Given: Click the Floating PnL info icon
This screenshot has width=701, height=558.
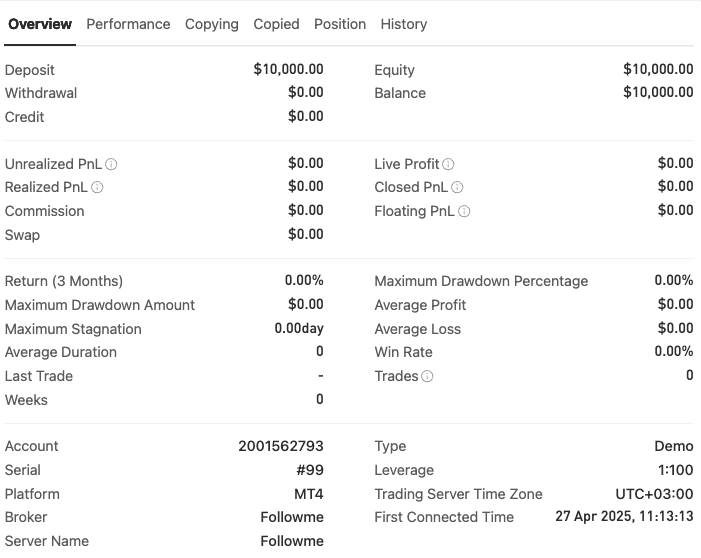Looking at the screenshot, I should (x=464, y=211).
